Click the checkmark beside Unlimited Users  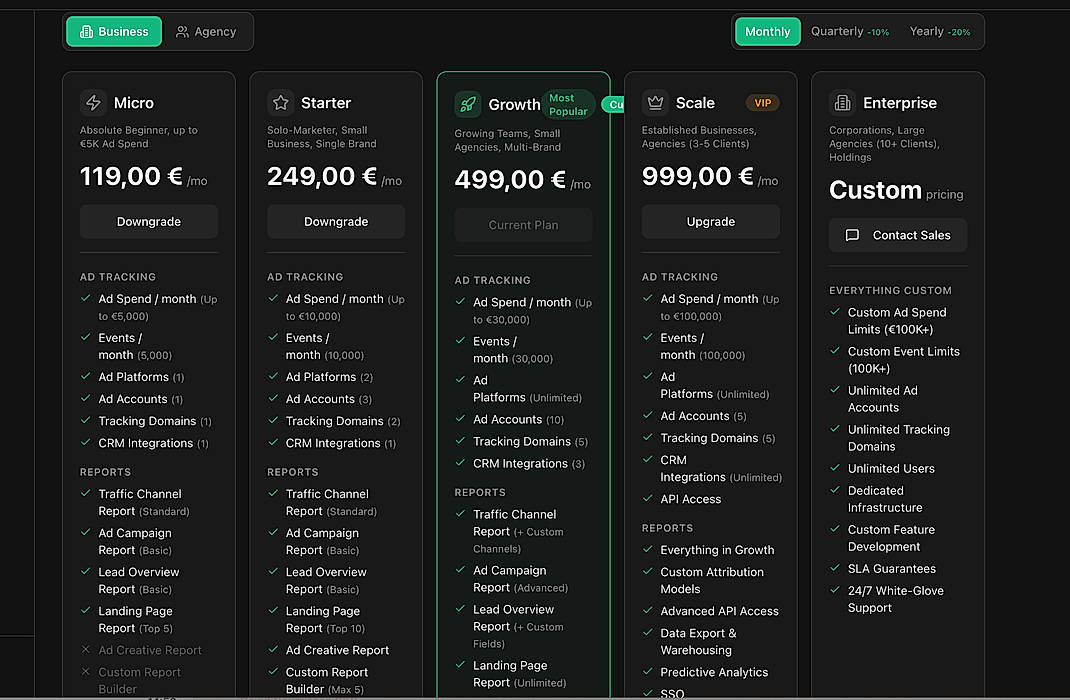(835, 467)
